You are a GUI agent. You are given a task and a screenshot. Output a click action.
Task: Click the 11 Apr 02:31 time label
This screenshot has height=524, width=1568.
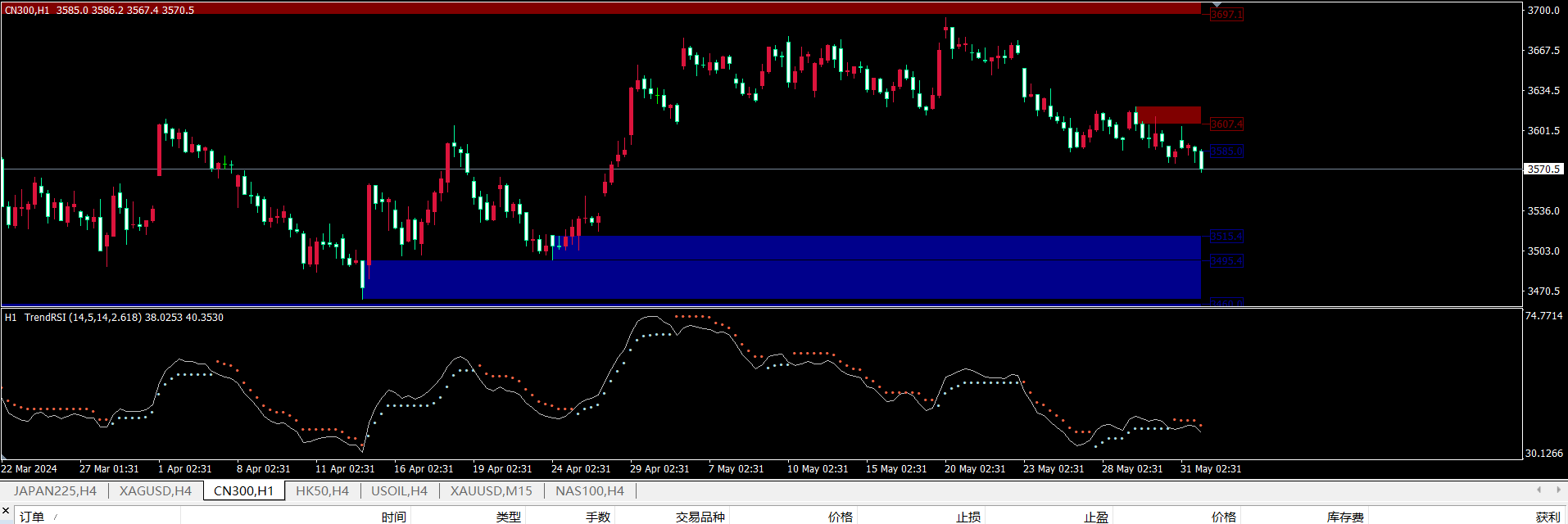(x=345, y=469)
